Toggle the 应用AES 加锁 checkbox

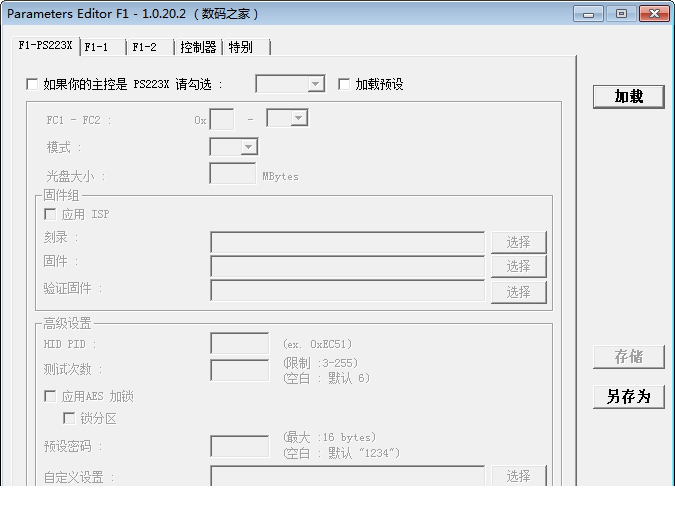[50, 396]
